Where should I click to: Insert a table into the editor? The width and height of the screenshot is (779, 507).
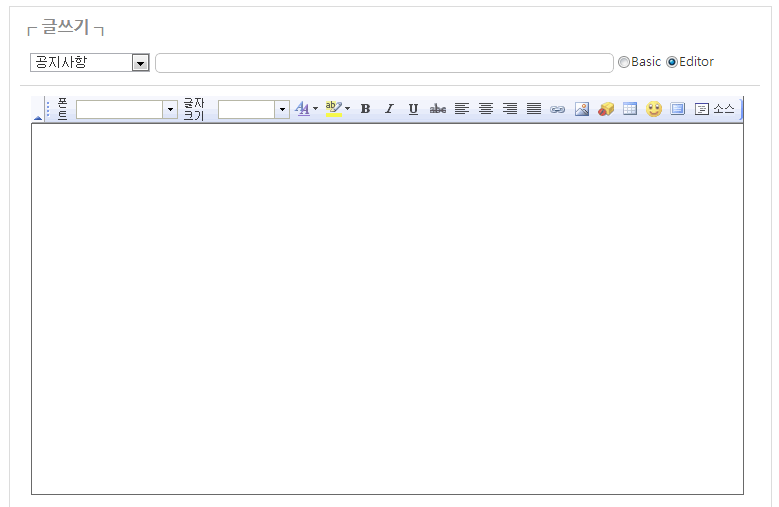(x=630, y=109)
